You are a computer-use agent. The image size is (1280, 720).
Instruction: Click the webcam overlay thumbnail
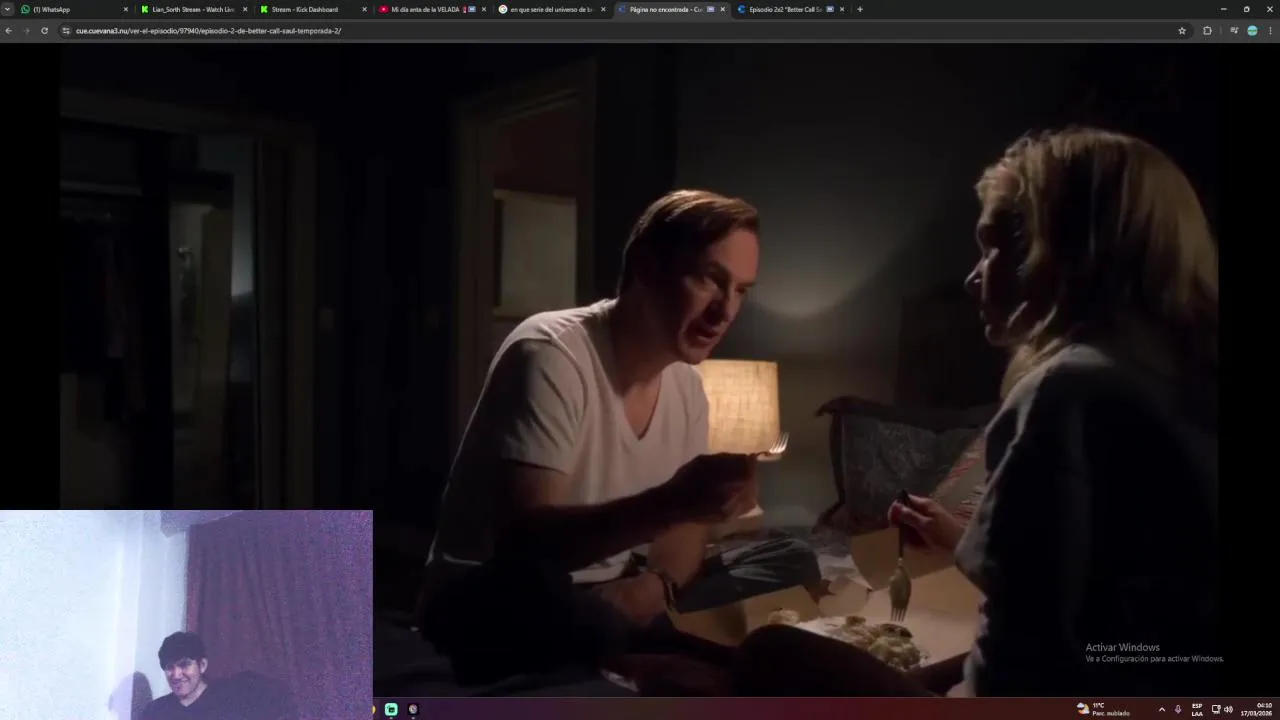point(186,615)
